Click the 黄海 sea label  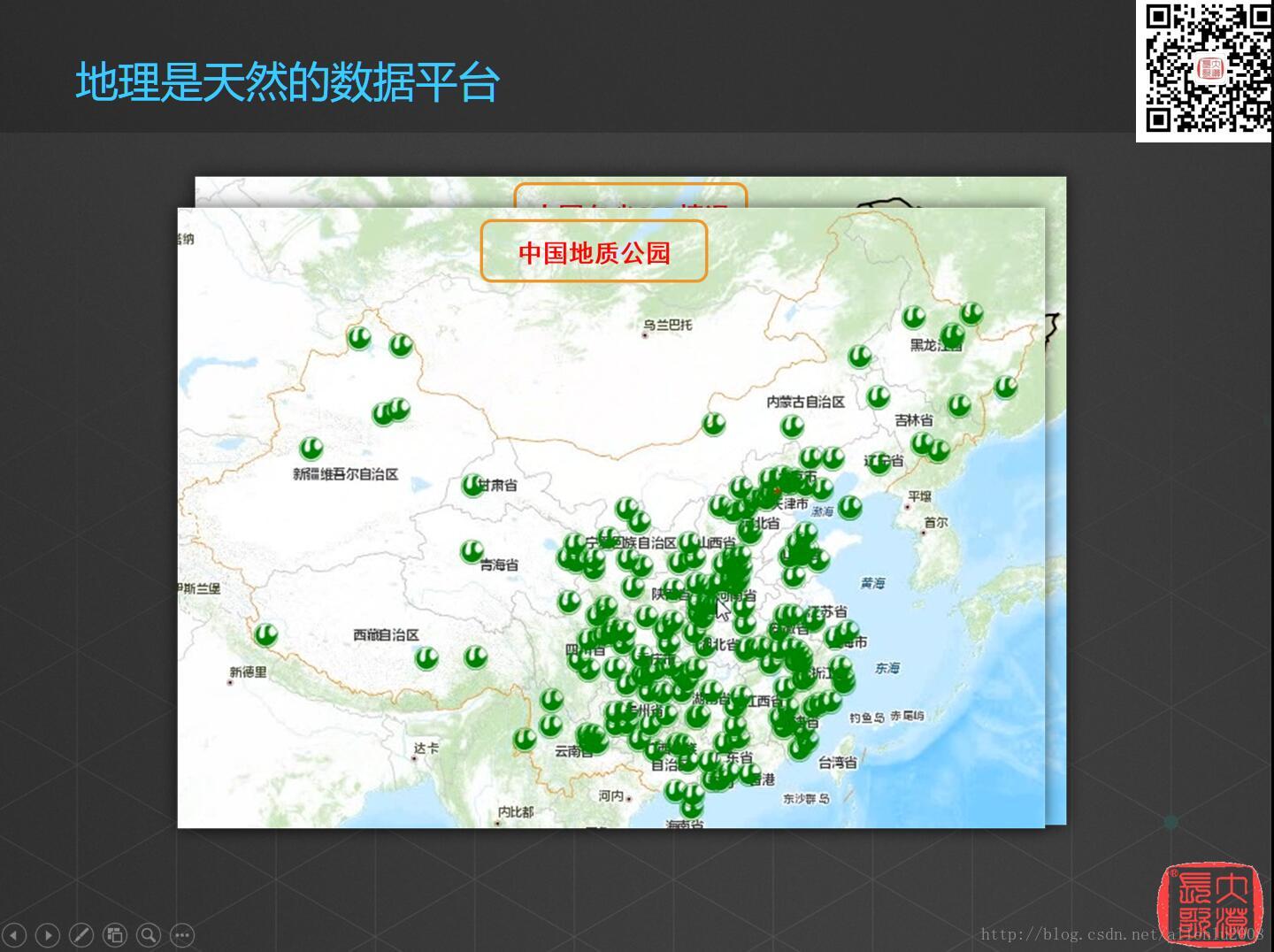point(872,583)
